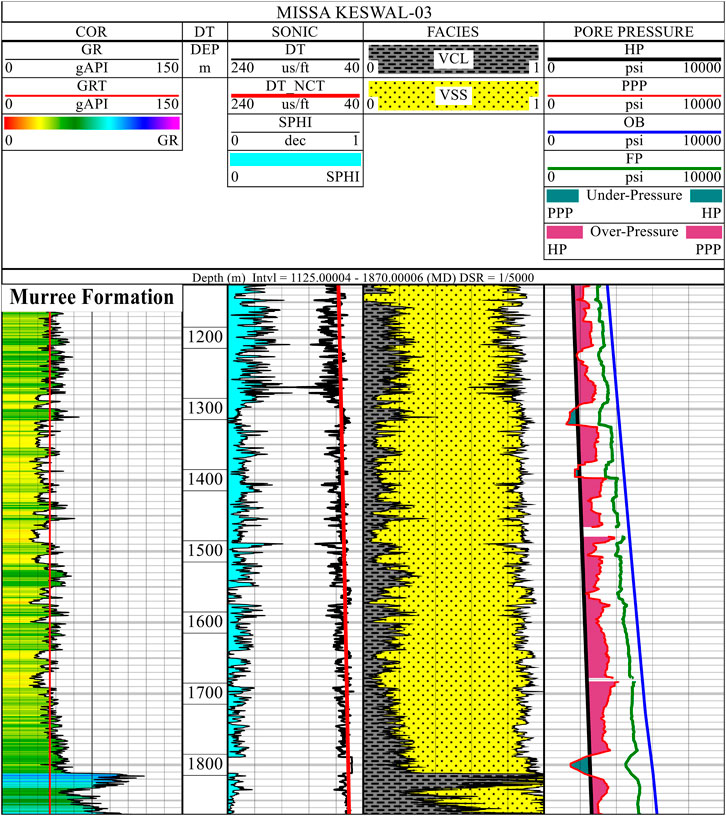The width and height of the screenshot is (726, 816).
Task: Select the PORE PRESSURE track header
Action: point(633,32)
